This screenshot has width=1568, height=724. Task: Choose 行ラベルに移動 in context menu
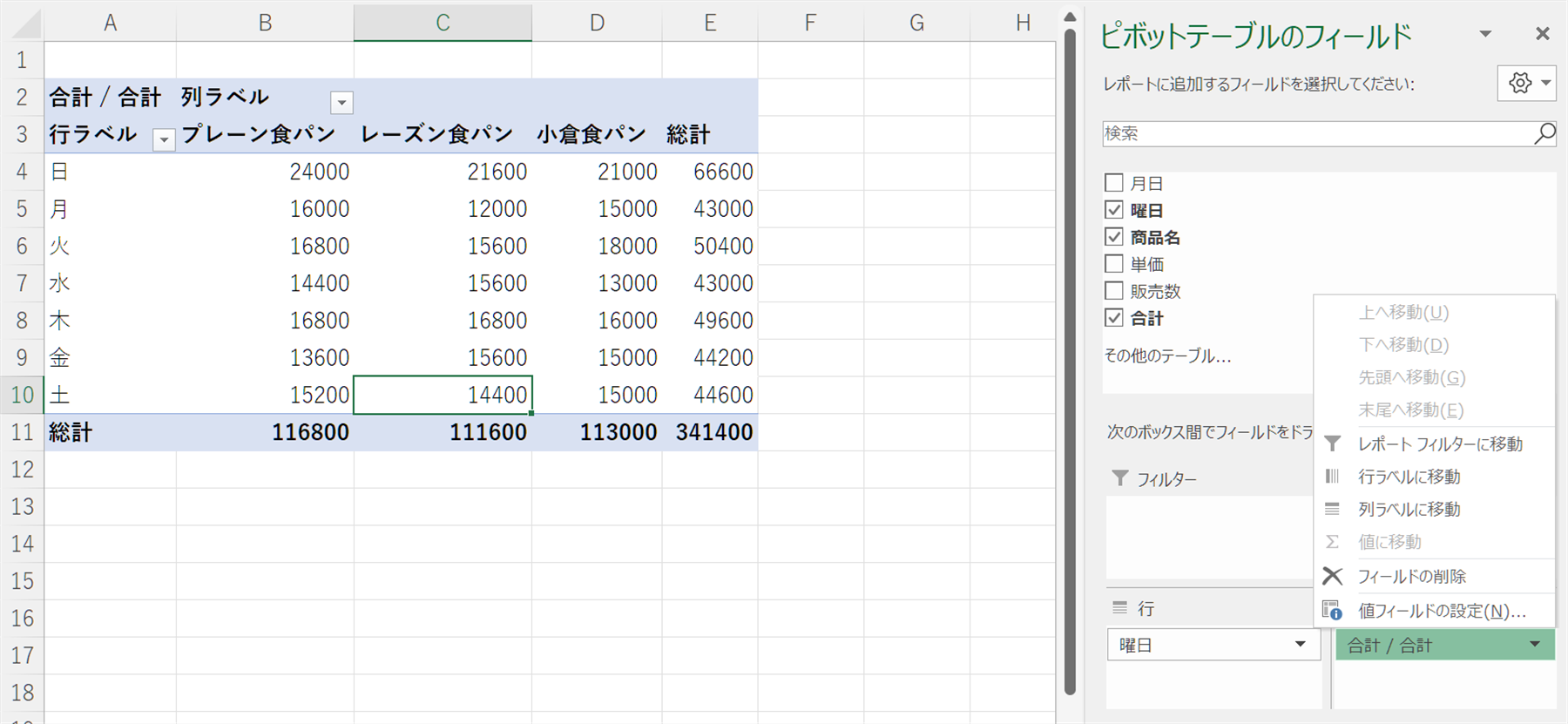1409,477
